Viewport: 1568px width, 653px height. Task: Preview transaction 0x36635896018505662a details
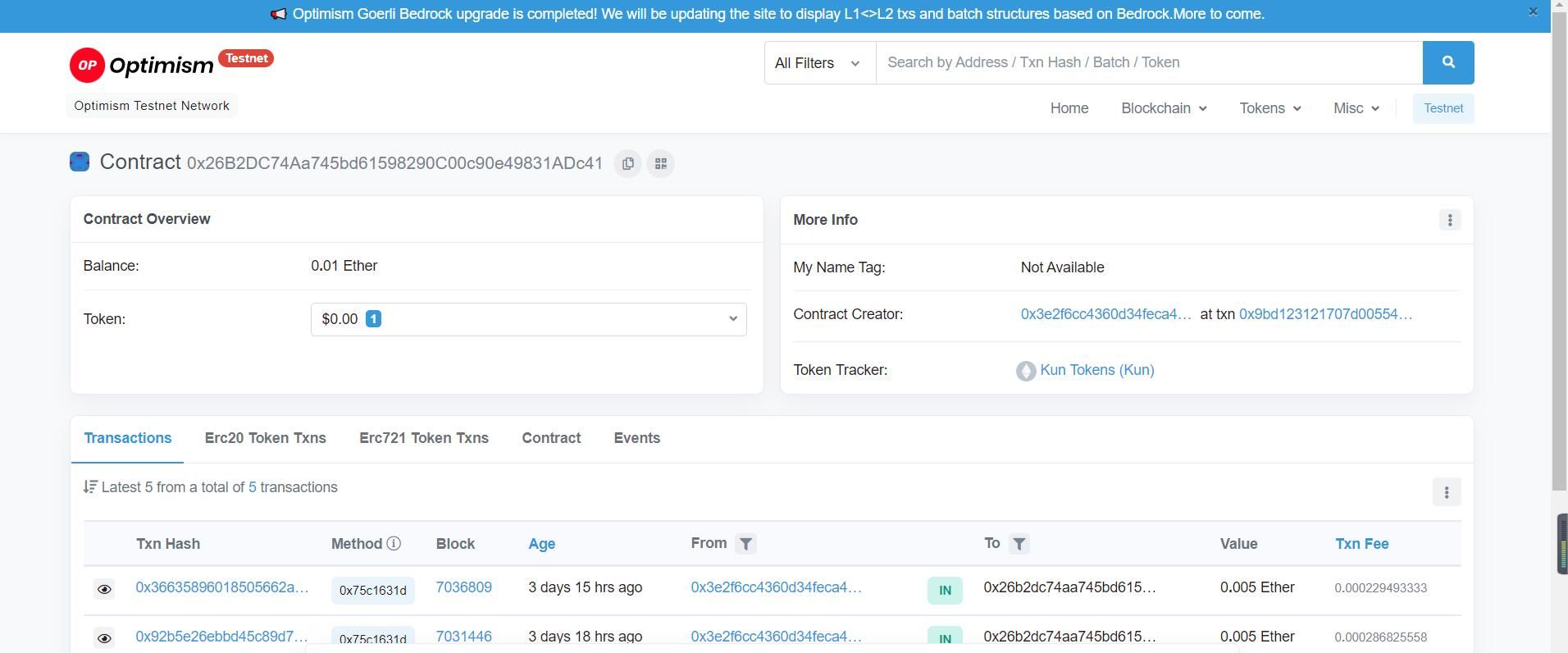click(104, 589)
